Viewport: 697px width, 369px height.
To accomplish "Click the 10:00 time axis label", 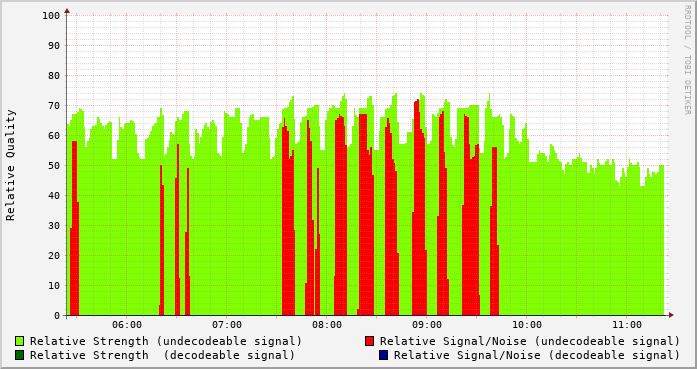I will tap(527, 325).
